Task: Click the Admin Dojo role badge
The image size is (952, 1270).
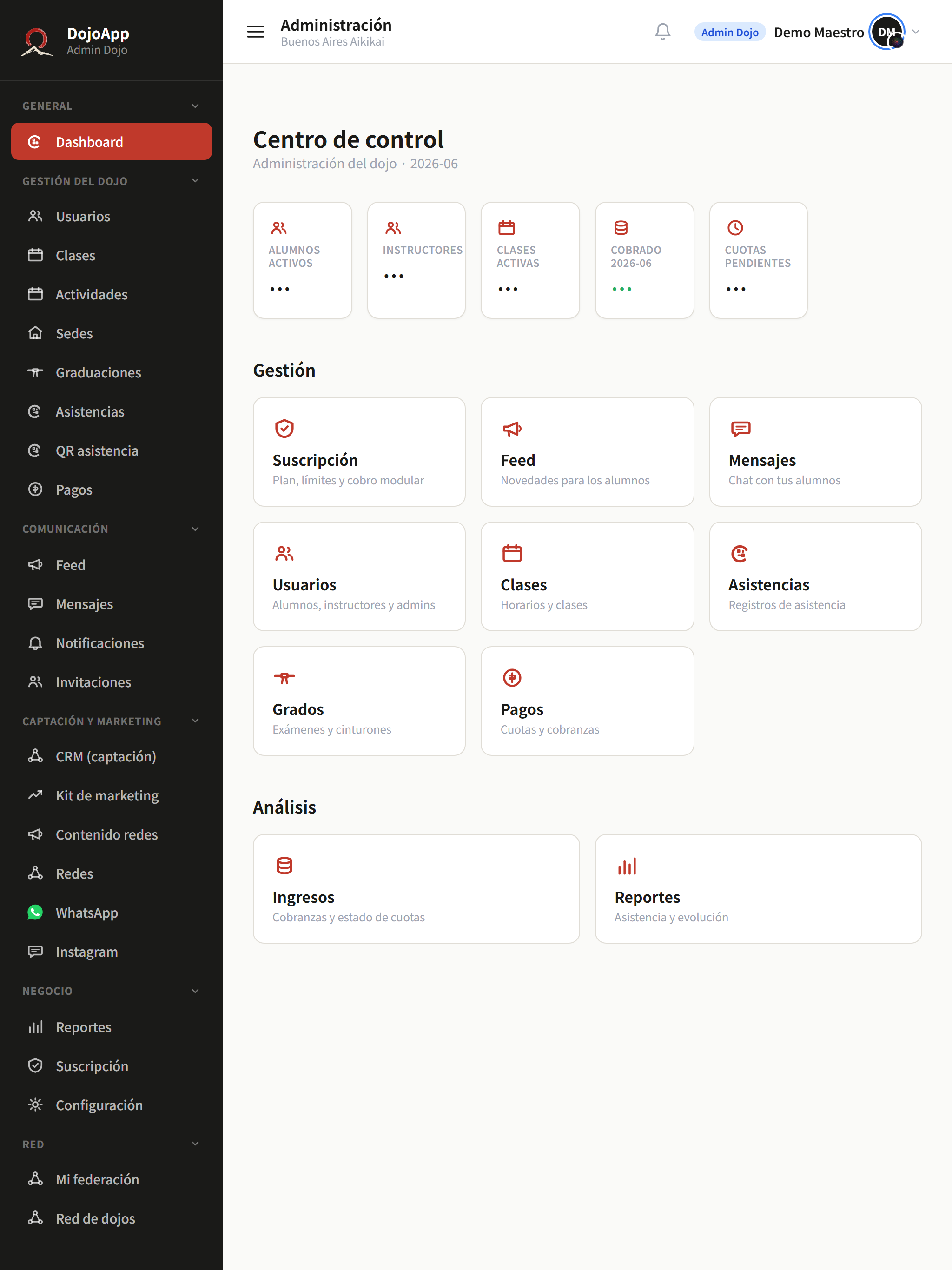Action: click(x=729, y=32)
